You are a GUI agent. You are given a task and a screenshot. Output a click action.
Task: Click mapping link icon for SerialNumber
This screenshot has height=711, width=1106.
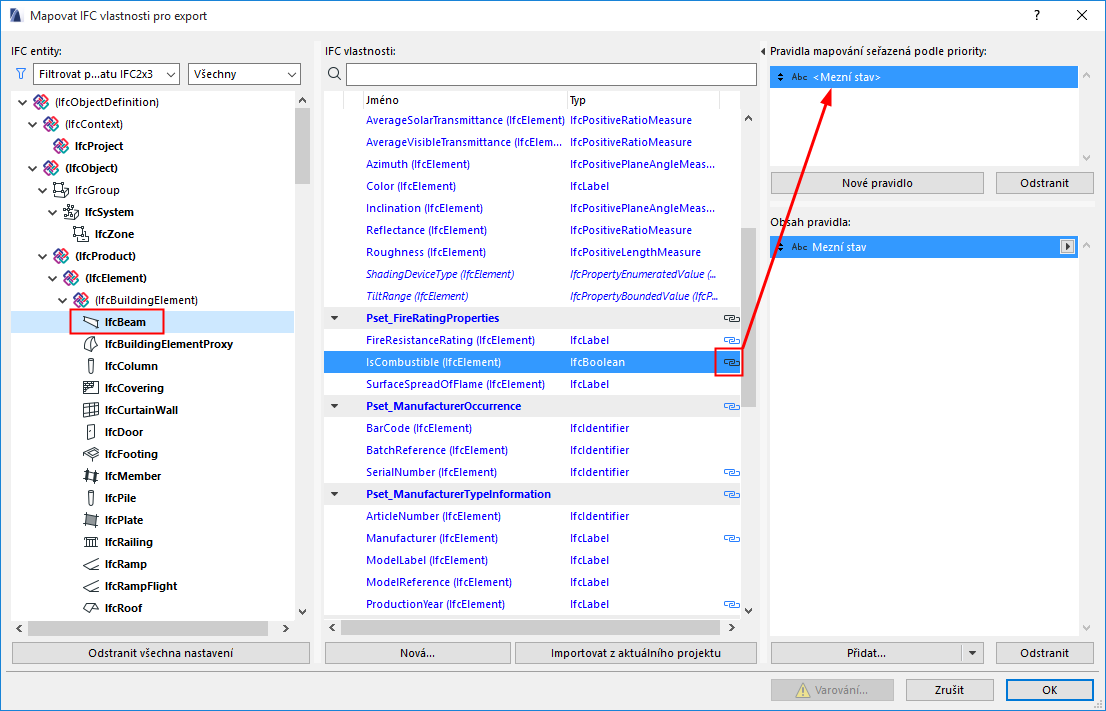pos(731,472)
